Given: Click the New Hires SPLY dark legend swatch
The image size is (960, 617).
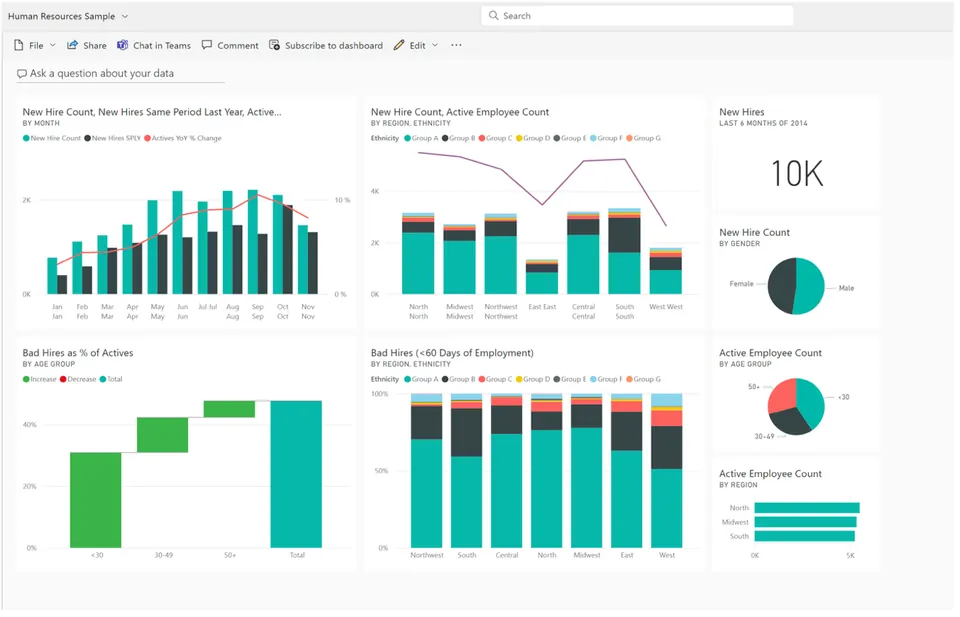Looking at the screenshot, I should [88, 138].
